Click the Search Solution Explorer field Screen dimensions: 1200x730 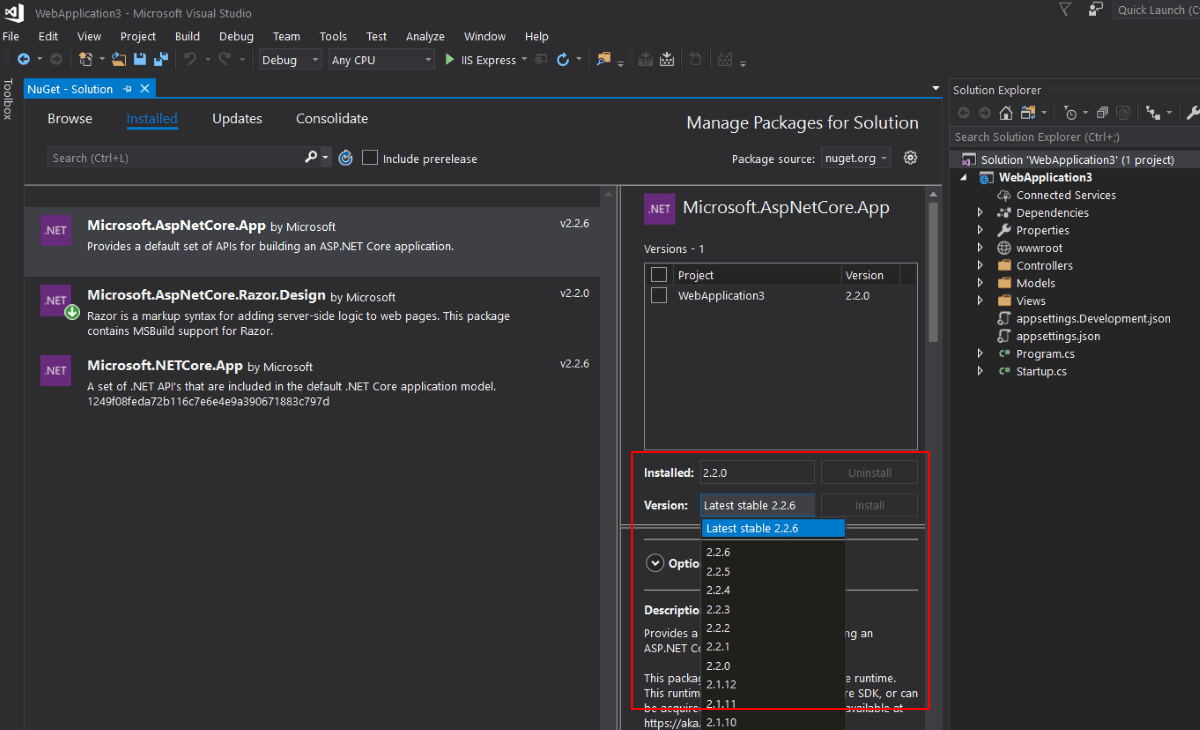pos(1075,137)
